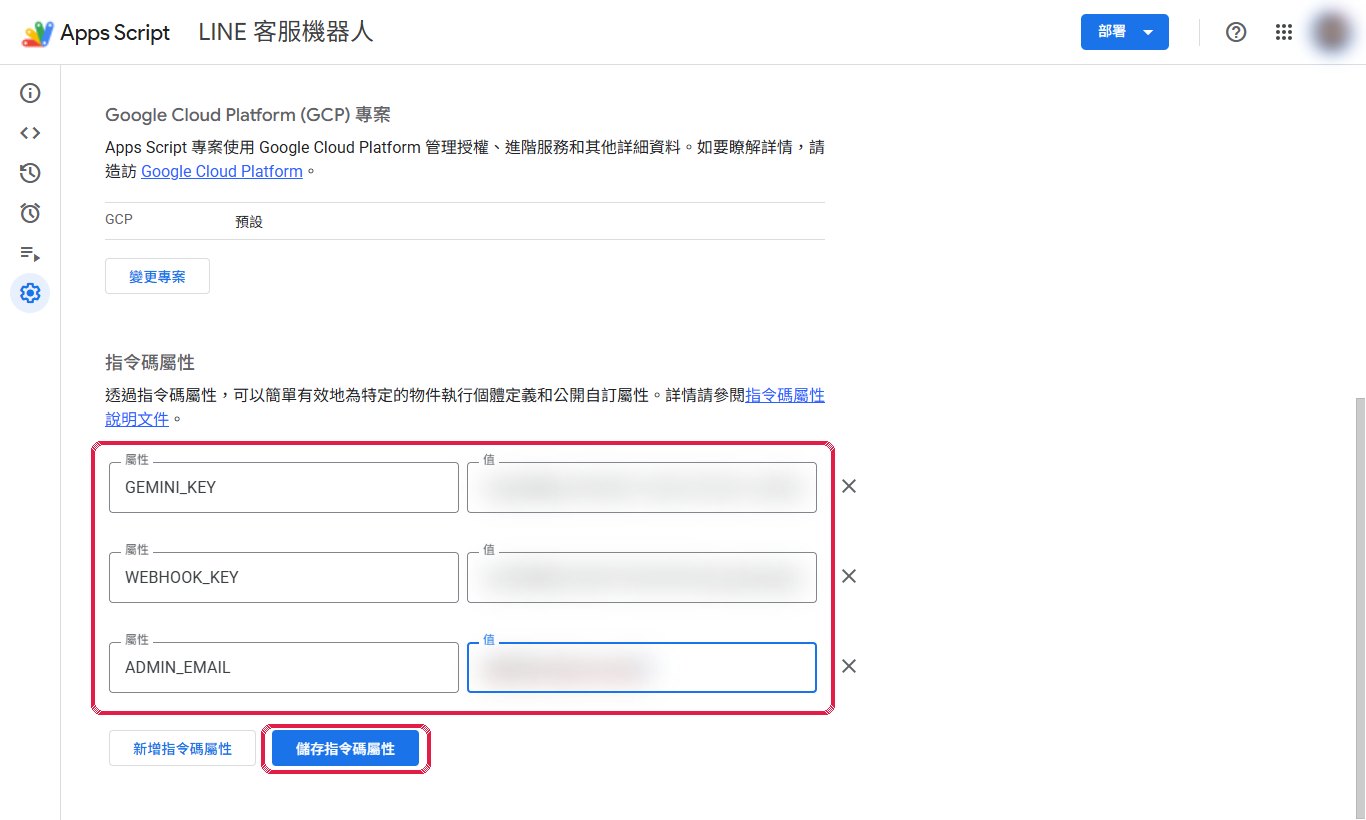Click the Google Cloud Platform (GCP) 專案 heading
Image resolution: width=1366 pixels, height=820 pixels.
coord(248,115)
